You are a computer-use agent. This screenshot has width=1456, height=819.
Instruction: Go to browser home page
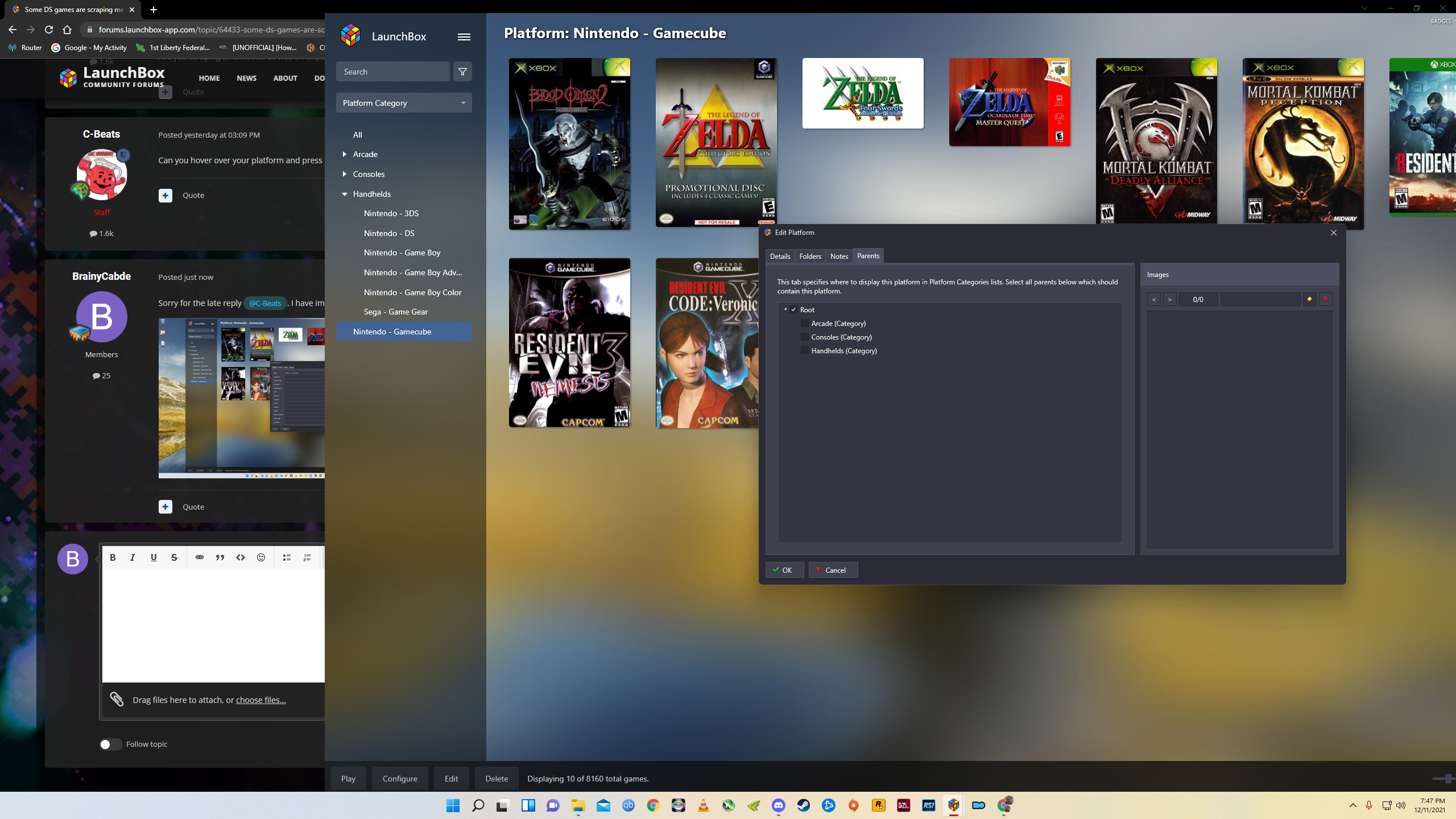(67, 30)
